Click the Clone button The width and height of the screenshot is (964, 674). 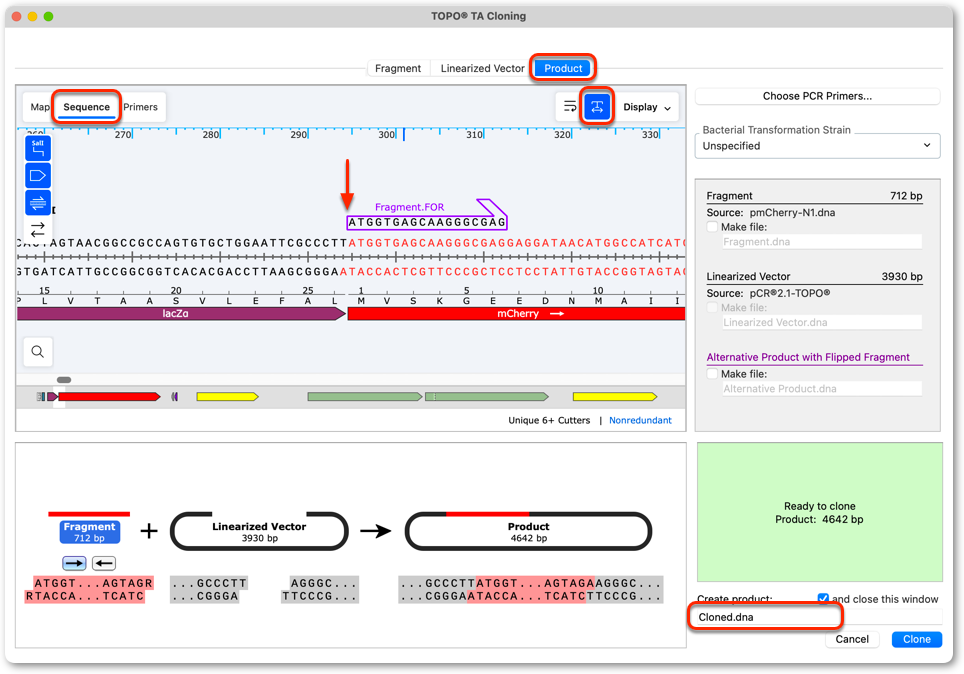[x=916, y=640]
